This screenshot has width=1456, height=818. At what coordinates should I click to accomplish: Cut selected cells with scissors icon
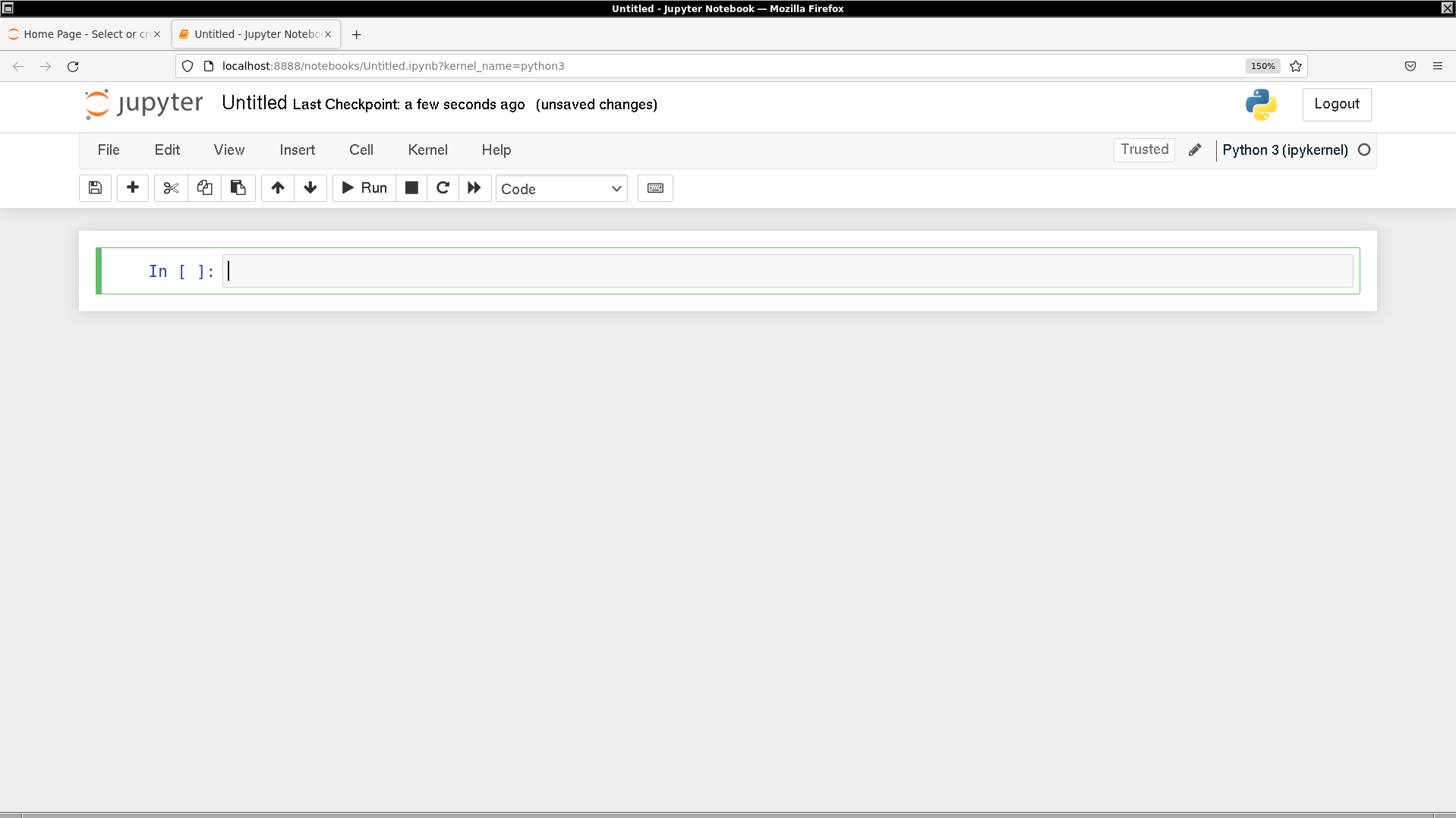pos(171,188)
